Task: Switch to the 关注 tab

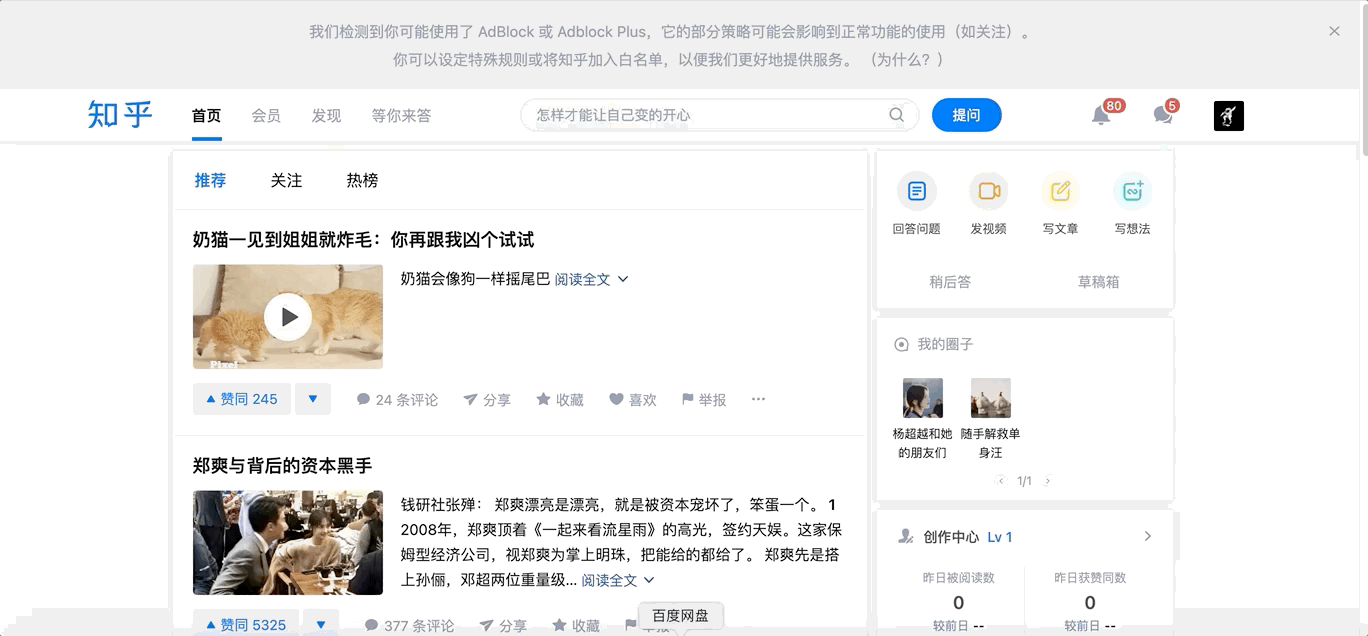Action: 286,181
